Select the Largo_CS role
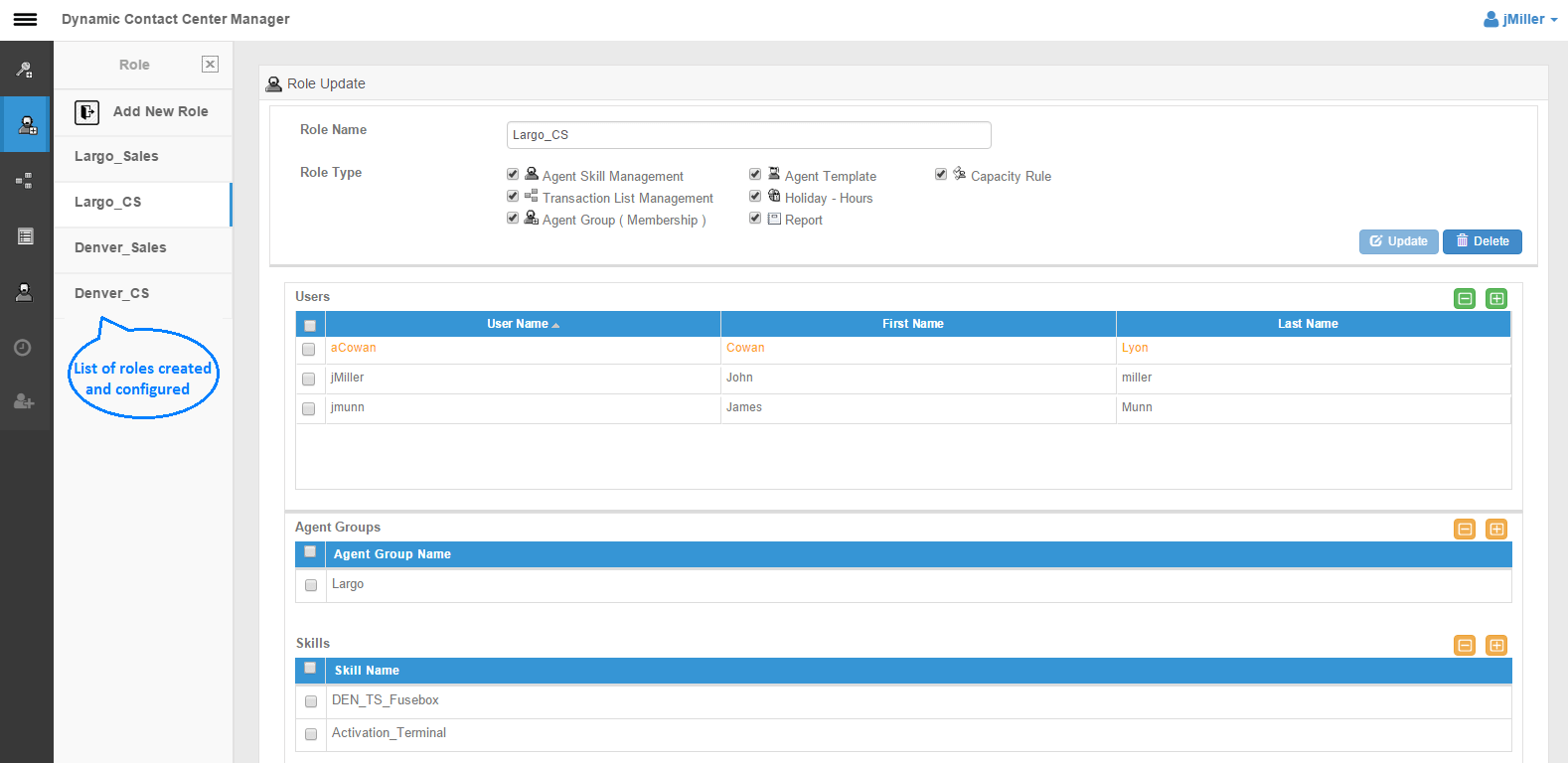The height and width of the screenshot is (763, 1568). (143, 203)
